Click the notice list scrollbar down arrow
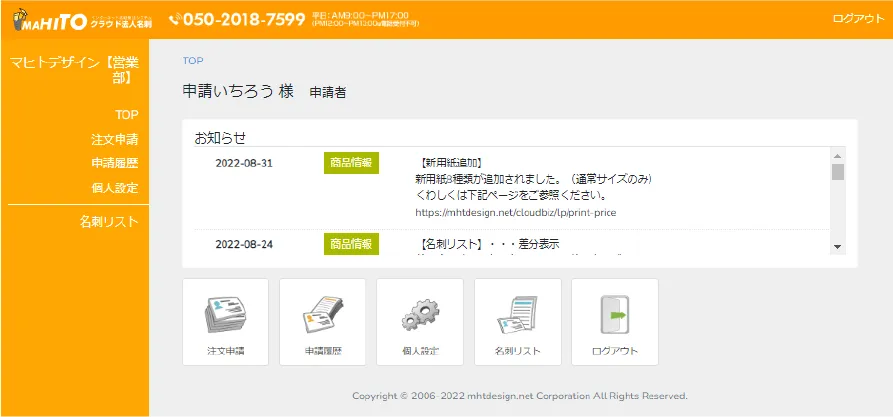 click(837, 247)
